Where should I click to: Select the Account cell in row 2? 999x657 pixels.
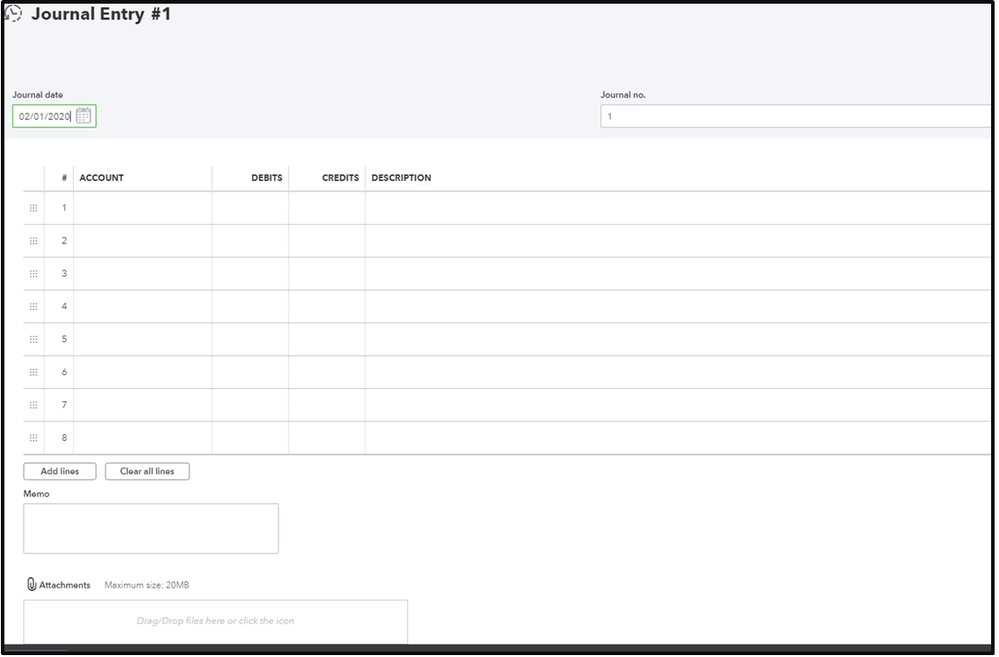coord(143,241)
